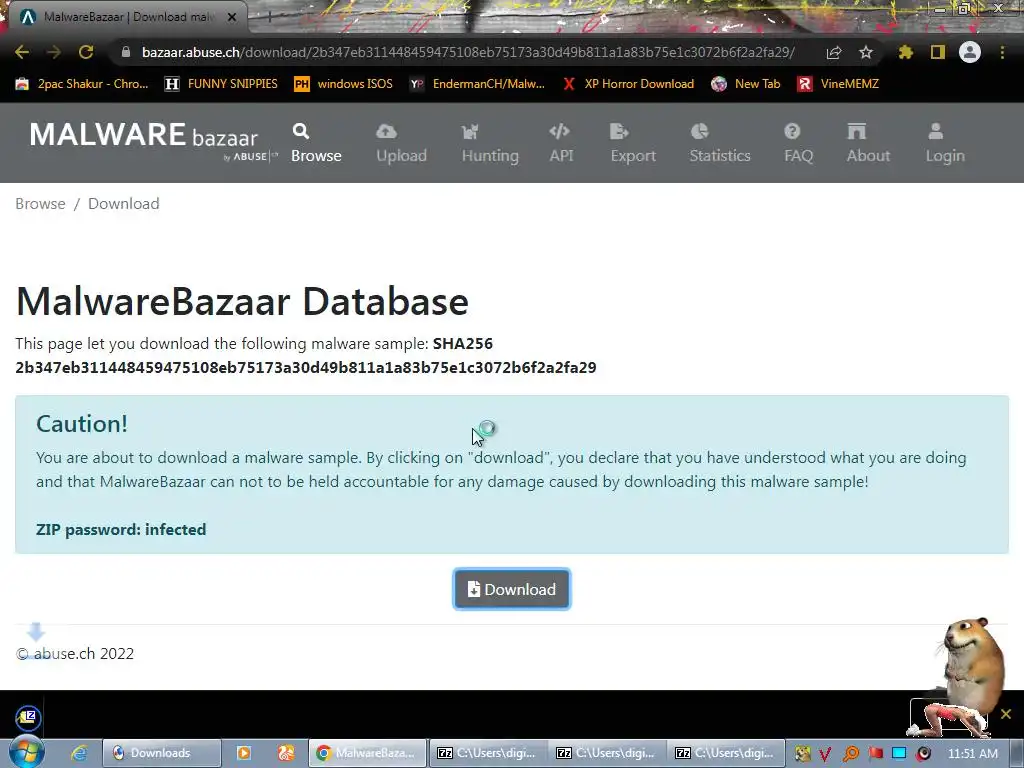The width and height of the screenshot is (1024, 768).
Task: Open Windows Start orb
Action: pos(26,753)
